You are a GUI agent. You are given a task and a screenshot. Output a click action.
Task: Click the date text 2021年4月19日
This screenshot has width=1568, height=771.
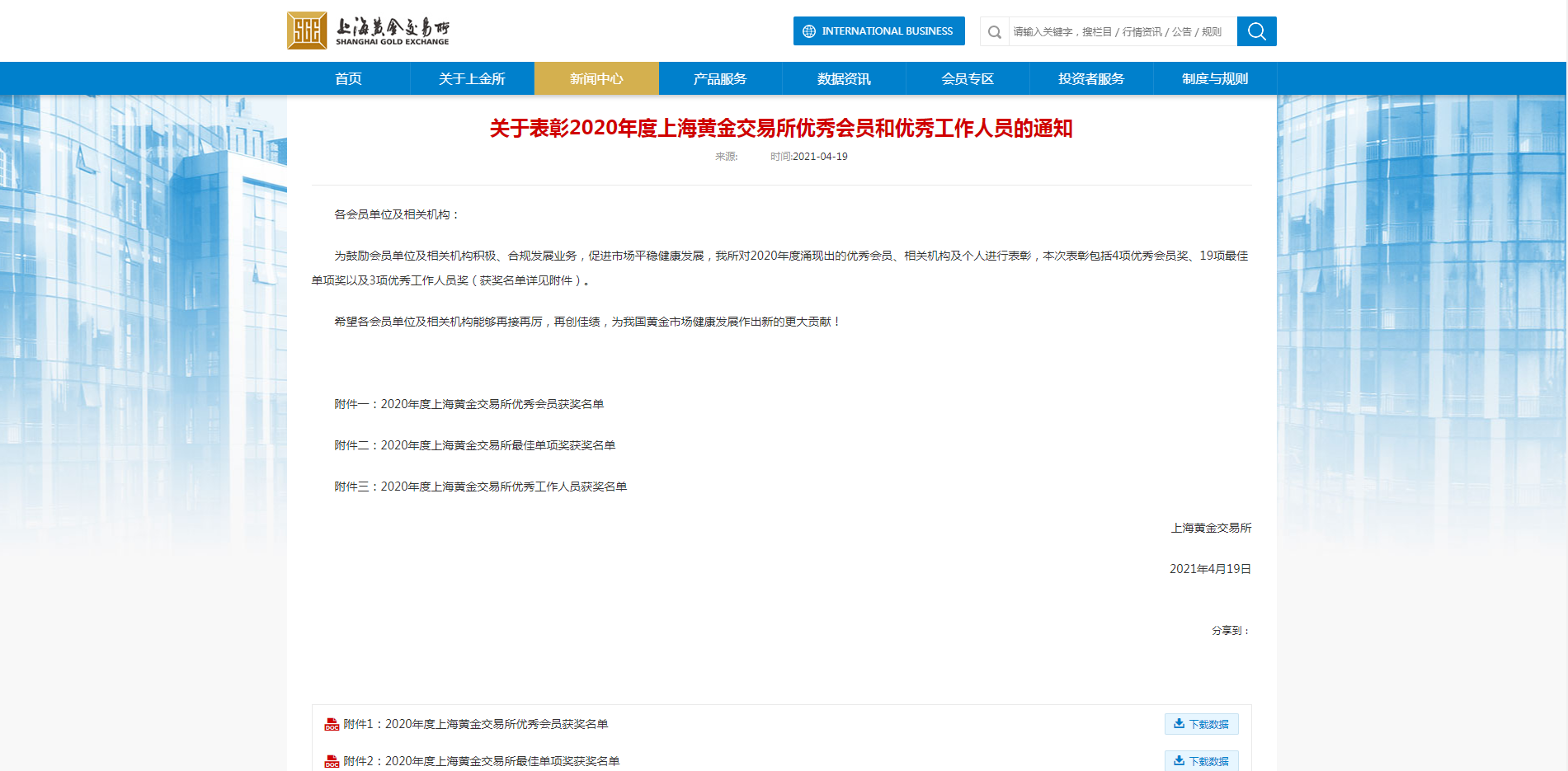coord(1210,569)
